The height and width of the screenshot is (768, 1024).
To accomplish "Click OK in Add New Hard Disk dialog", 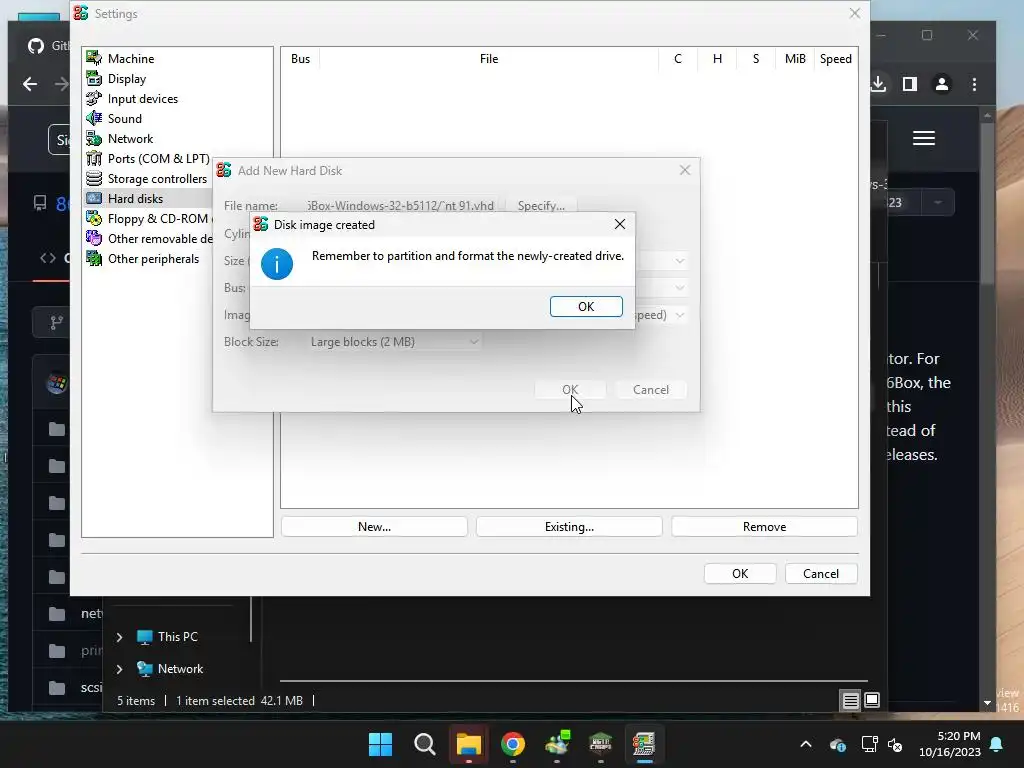I will click(570, 389).
